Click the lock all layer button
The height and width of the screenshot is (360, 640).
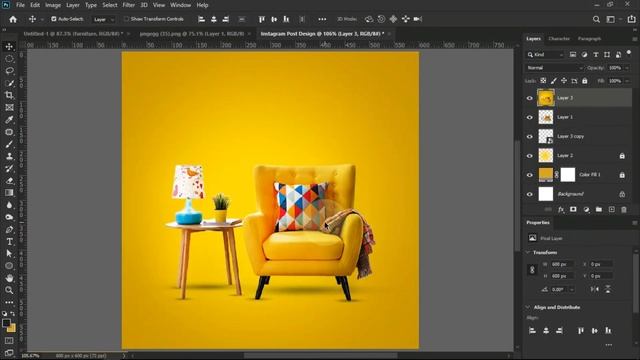click(x=584, y=81)
